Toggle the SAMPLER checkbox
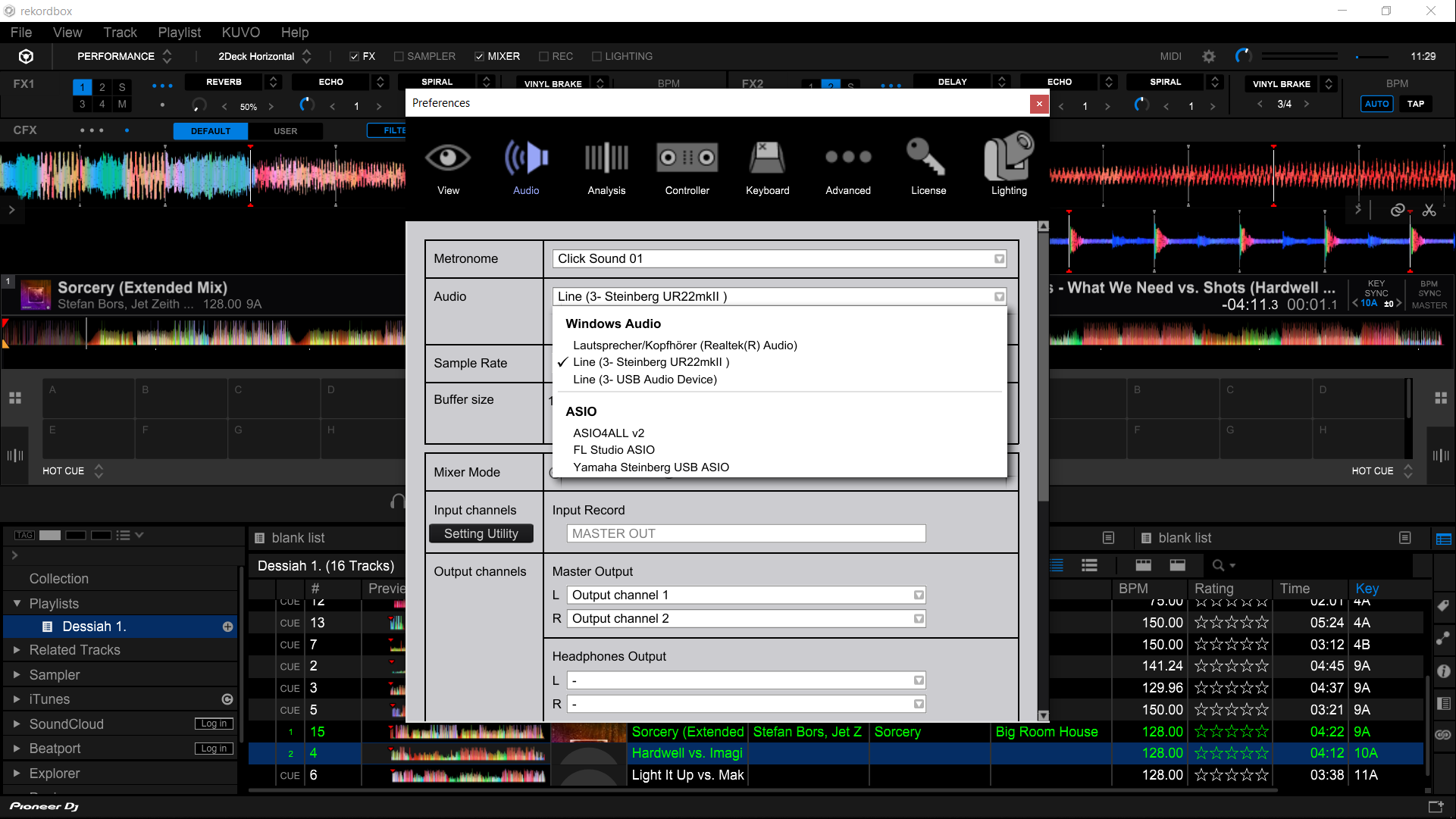 click(399, 56)
